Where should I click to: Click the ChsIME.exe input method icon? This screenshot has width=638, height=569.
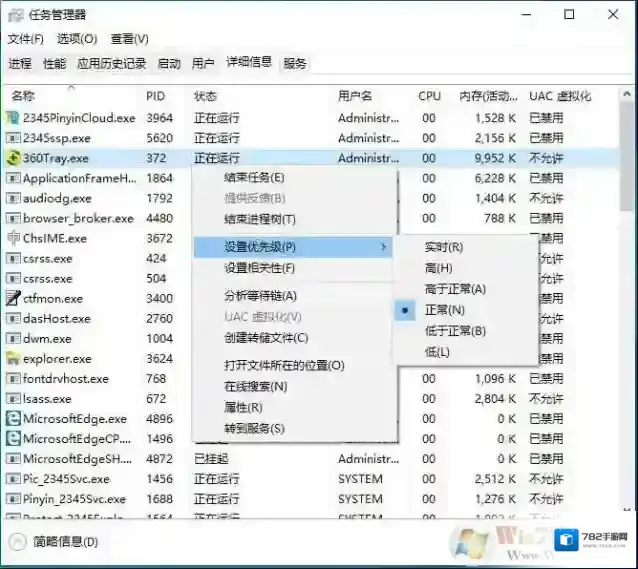(x=13, y=238)
